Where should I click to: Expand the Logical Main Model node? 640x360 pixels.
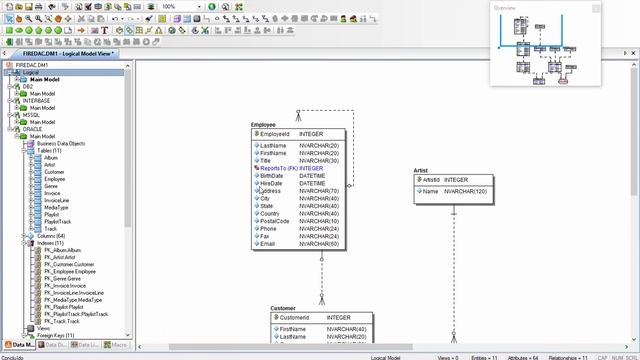17,79
